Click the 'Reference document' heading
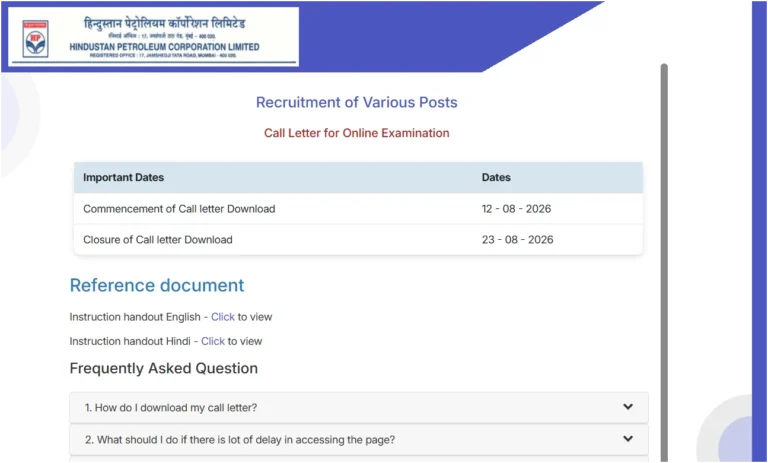Image resolution: width=768 pixels, height=463 pixels. (157, 285)
